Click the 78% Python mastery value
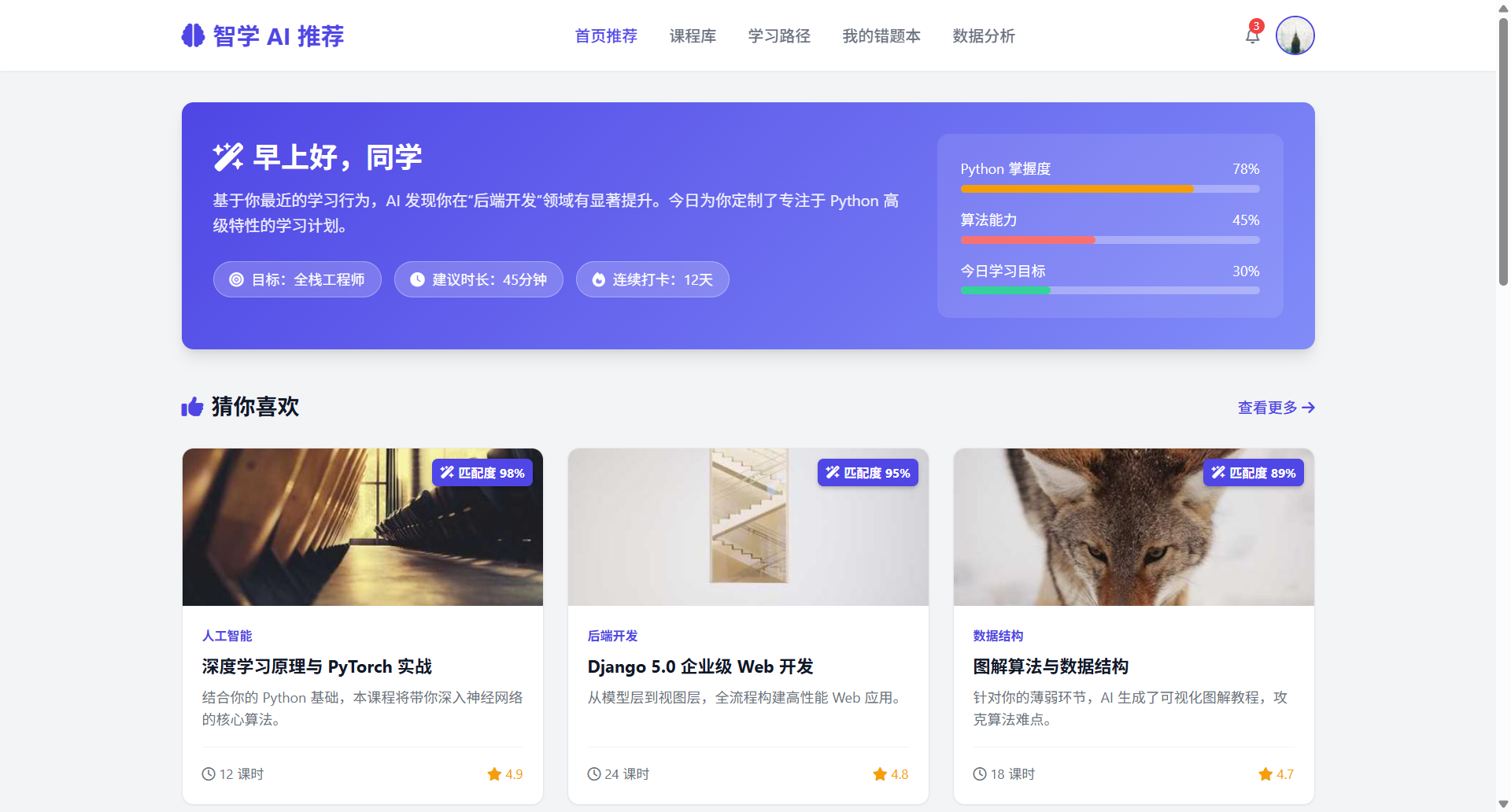This screenshot has height=812, width=1511. click(x=1246, y=169)
